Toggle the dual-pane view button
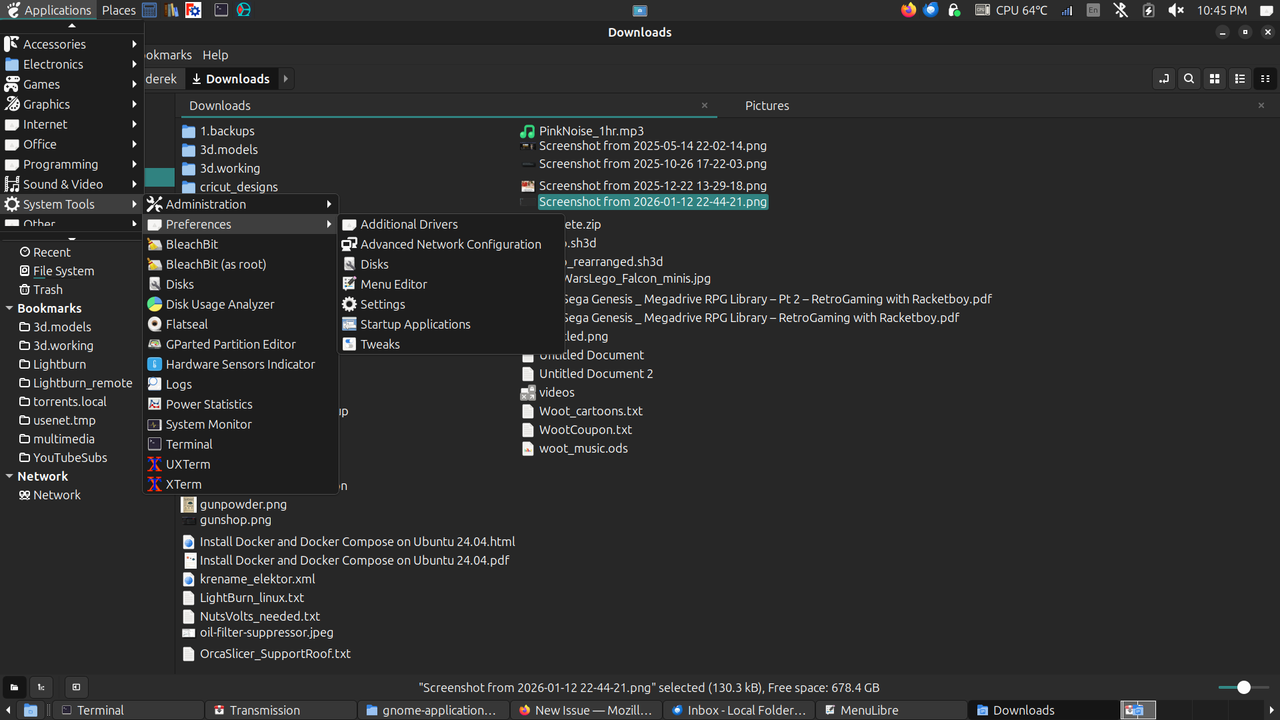The image size is (1280, 720). pos(76,687)
